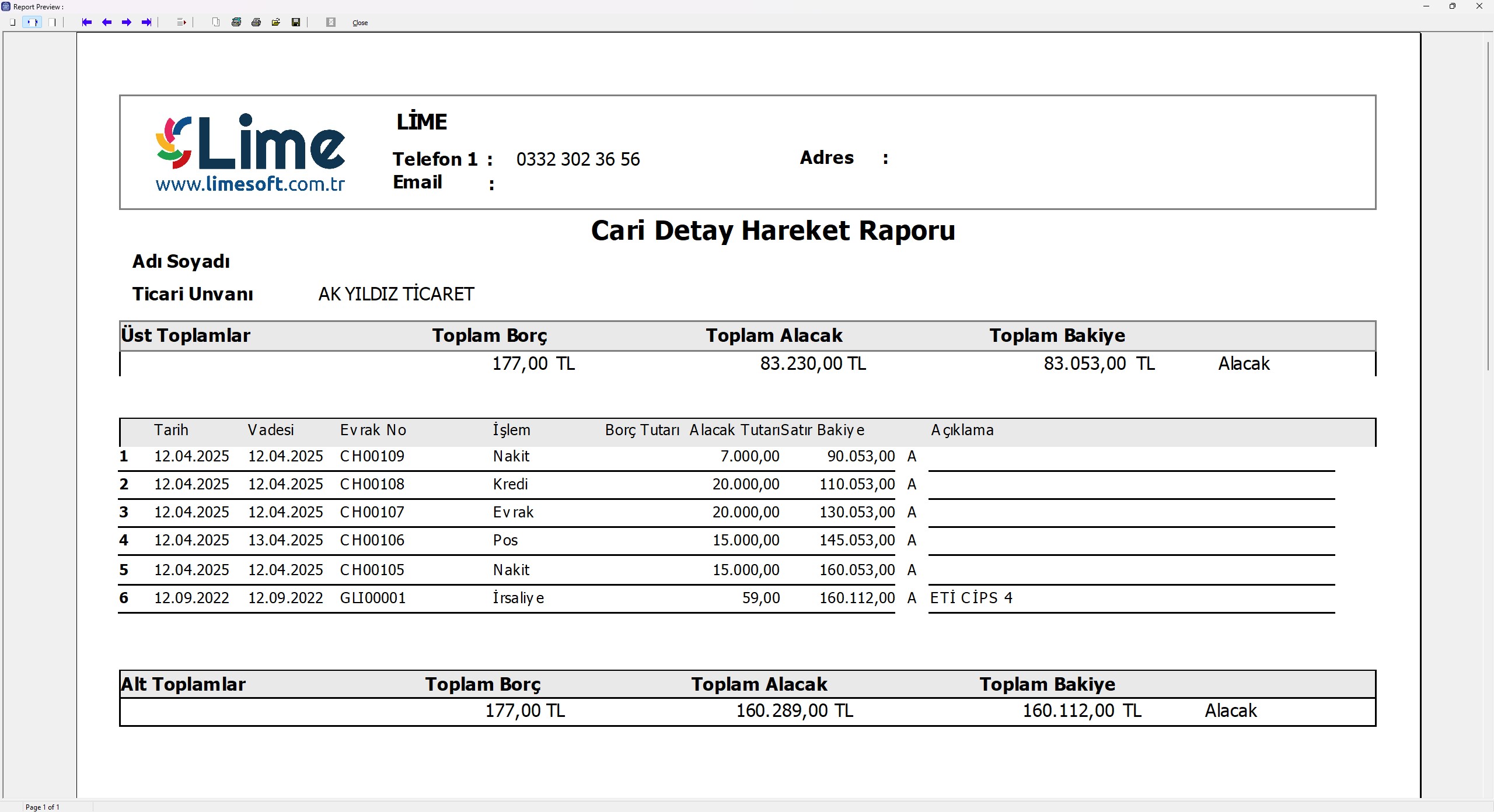1494x812 pixels.
Task: Save the report with floppy icon
Action: click(x=296, y=22)
